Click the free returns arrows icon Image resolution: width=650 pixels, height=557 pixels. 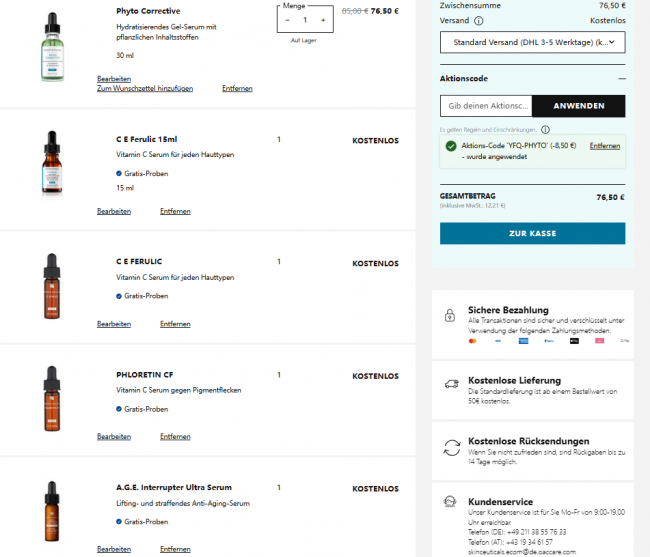pyautogui.click(x=449, y=445)
